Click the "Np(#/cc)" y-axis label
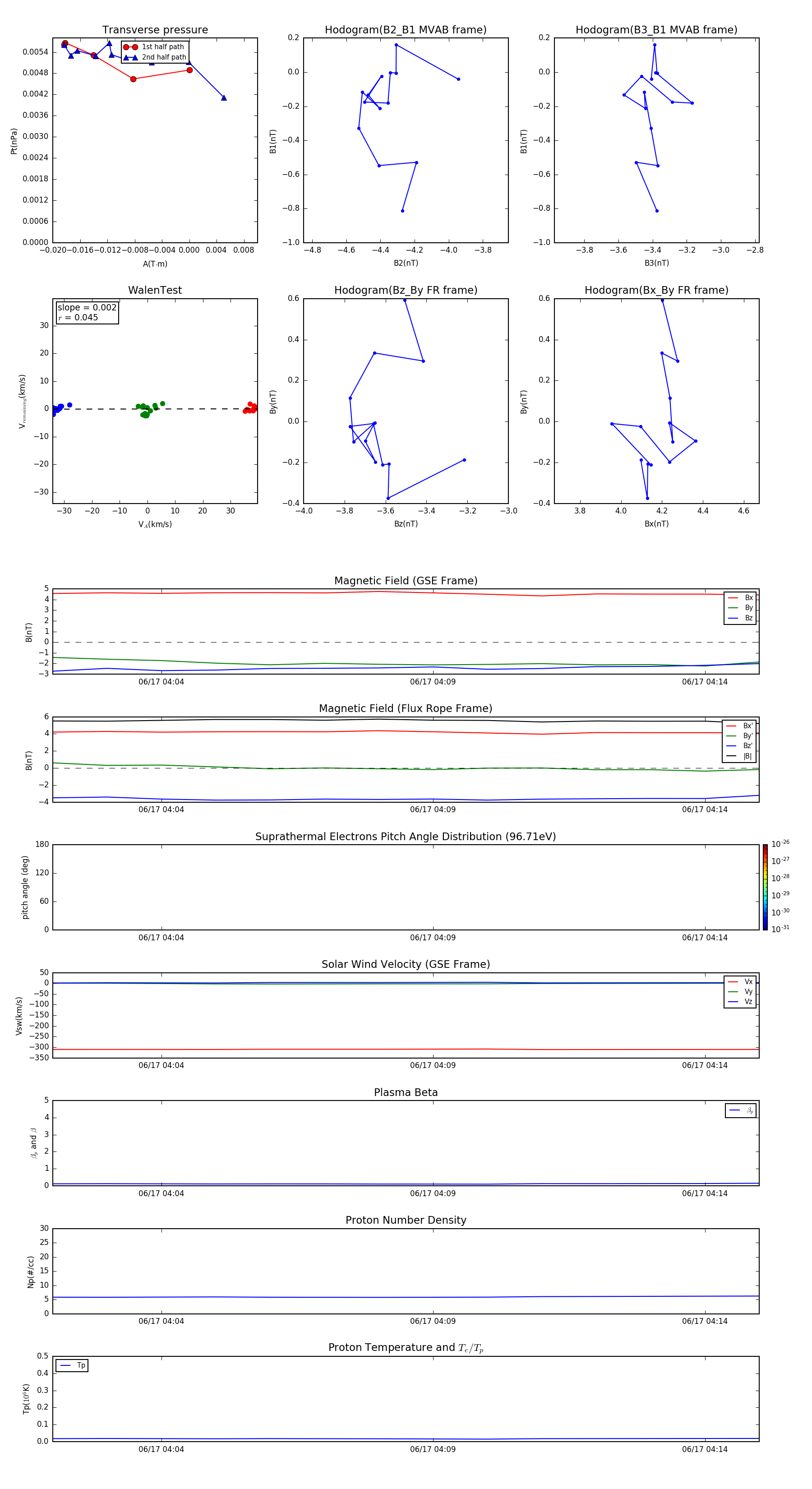This screenshot has width=812, height=1489. pos(31,1272)
